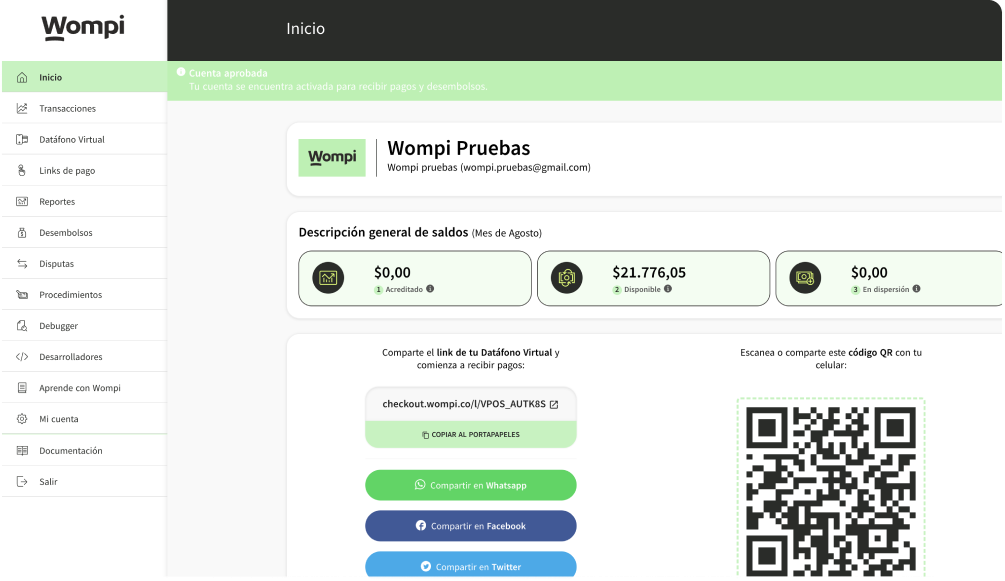
Task: Click the Datáfono Virtual icon
Action: tap(22, 139)
